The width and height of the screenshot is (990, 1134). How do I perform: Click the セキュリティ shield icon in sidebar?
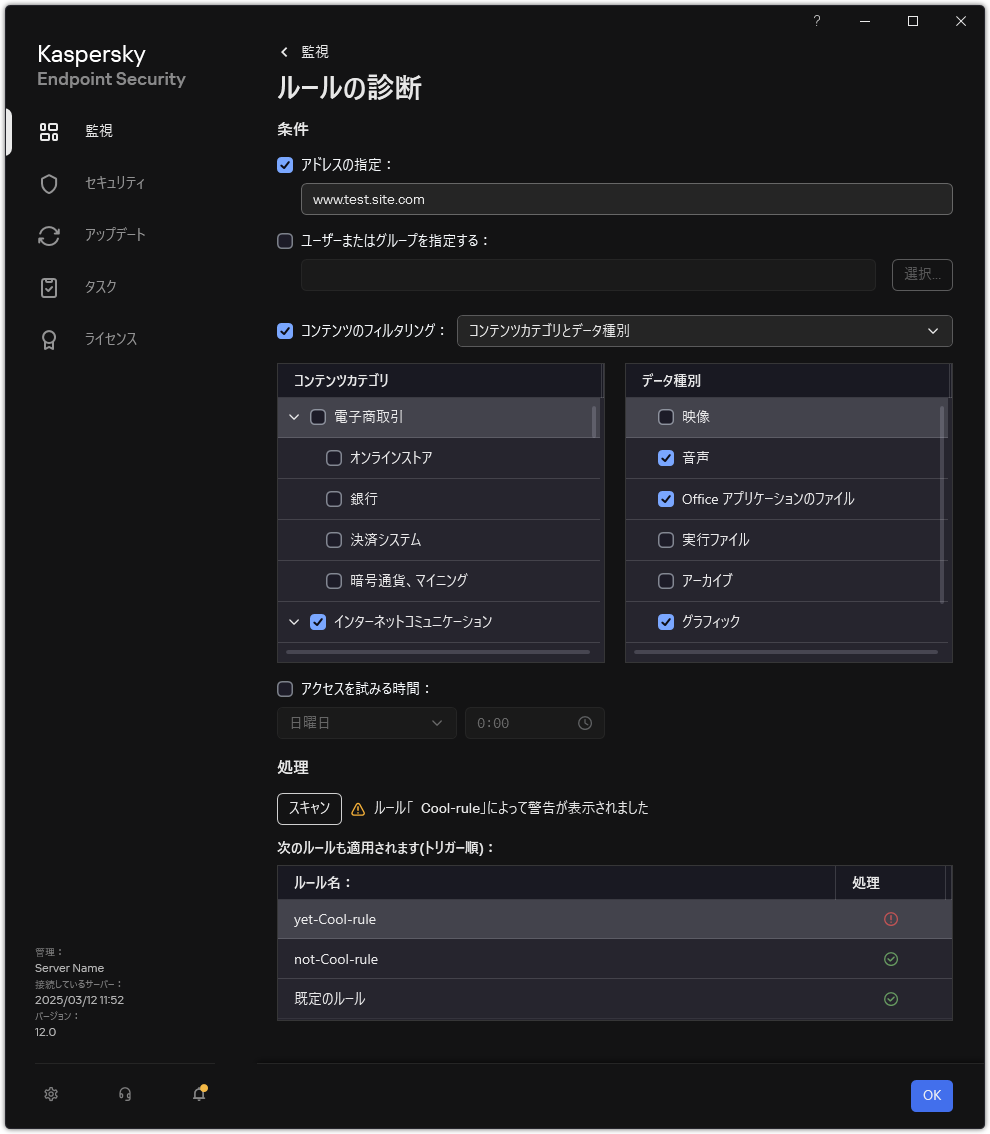click(48, 183)
